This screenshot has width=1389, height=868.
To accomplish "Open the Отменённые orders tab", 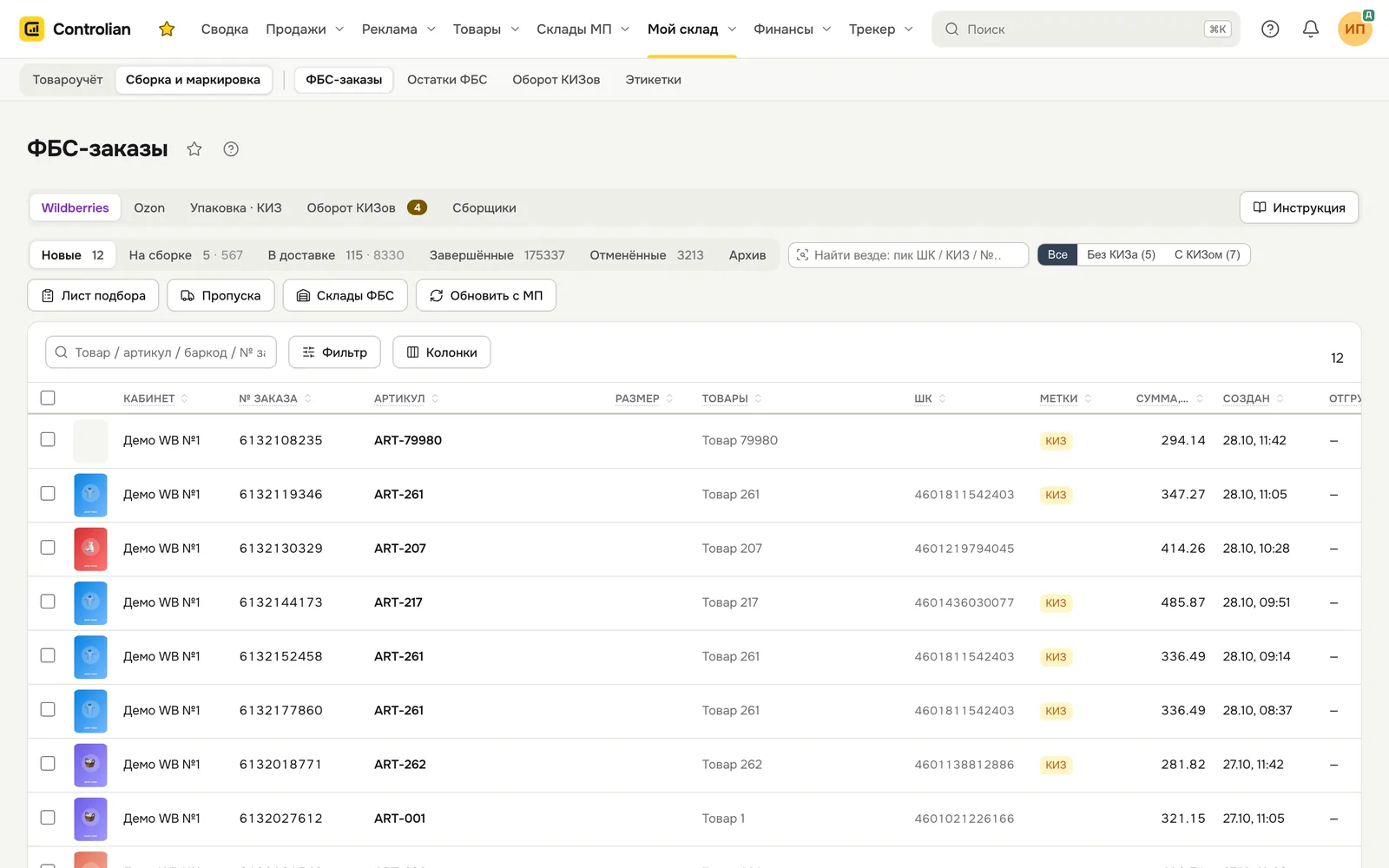I will point(647,255).
